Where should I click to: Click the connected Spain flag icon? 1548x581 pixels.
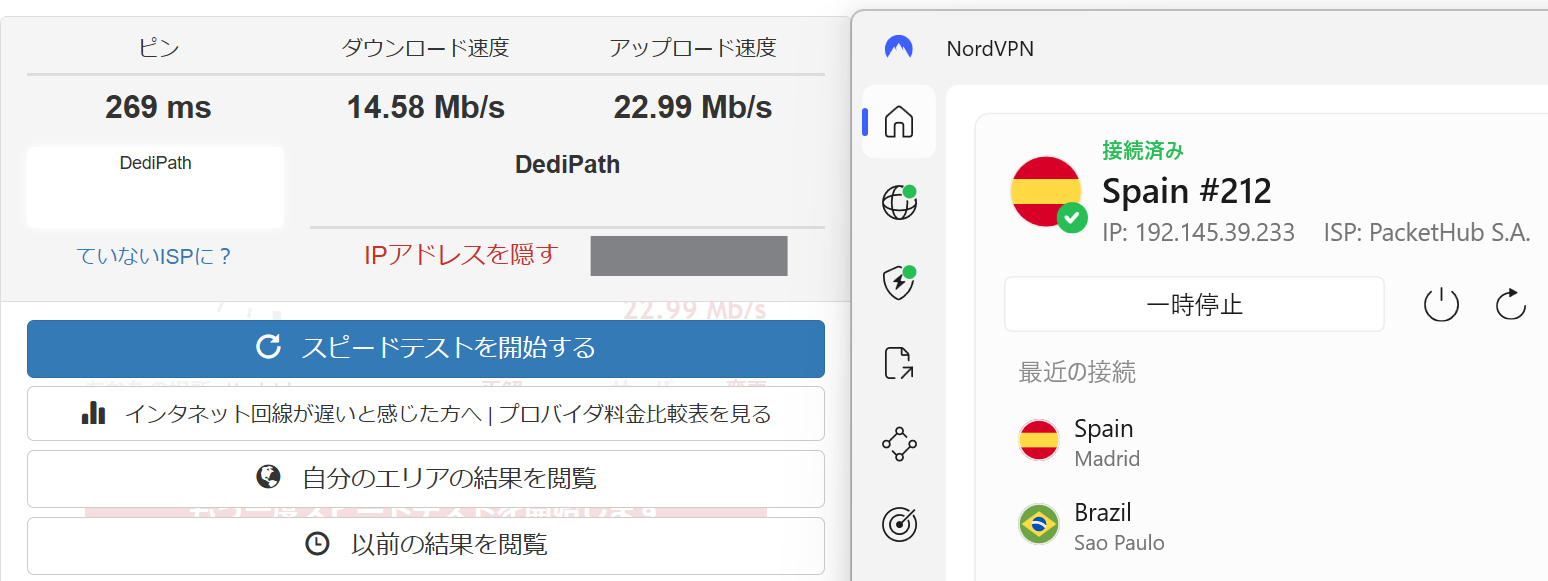tap(1046, 192)
